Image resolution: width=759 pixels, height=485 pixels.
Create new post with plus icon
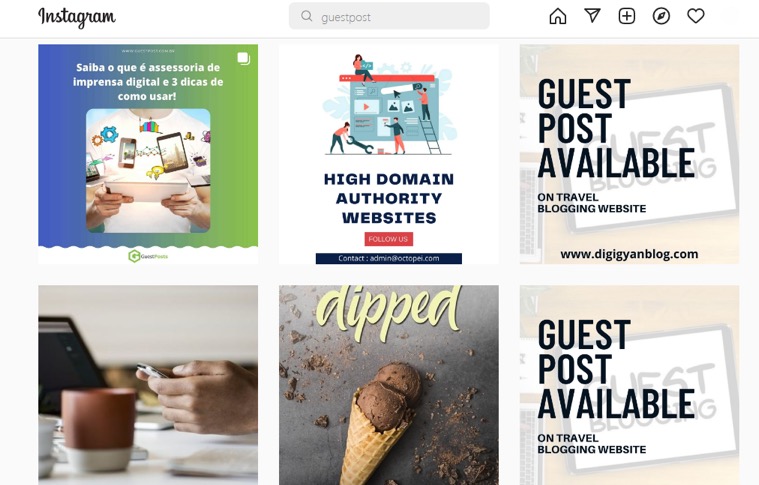coord(627,16)
